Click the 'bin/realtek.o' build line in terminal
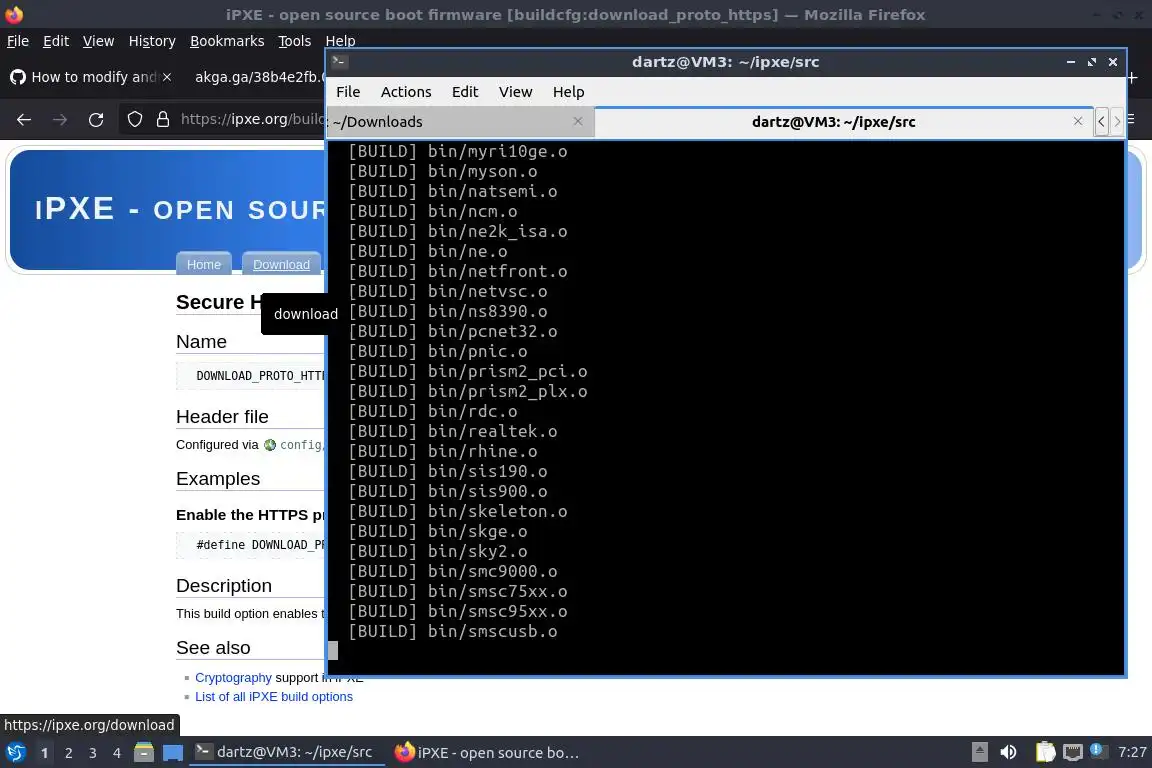The width and height of the screenshot is (1152, 768). (453, 431)
